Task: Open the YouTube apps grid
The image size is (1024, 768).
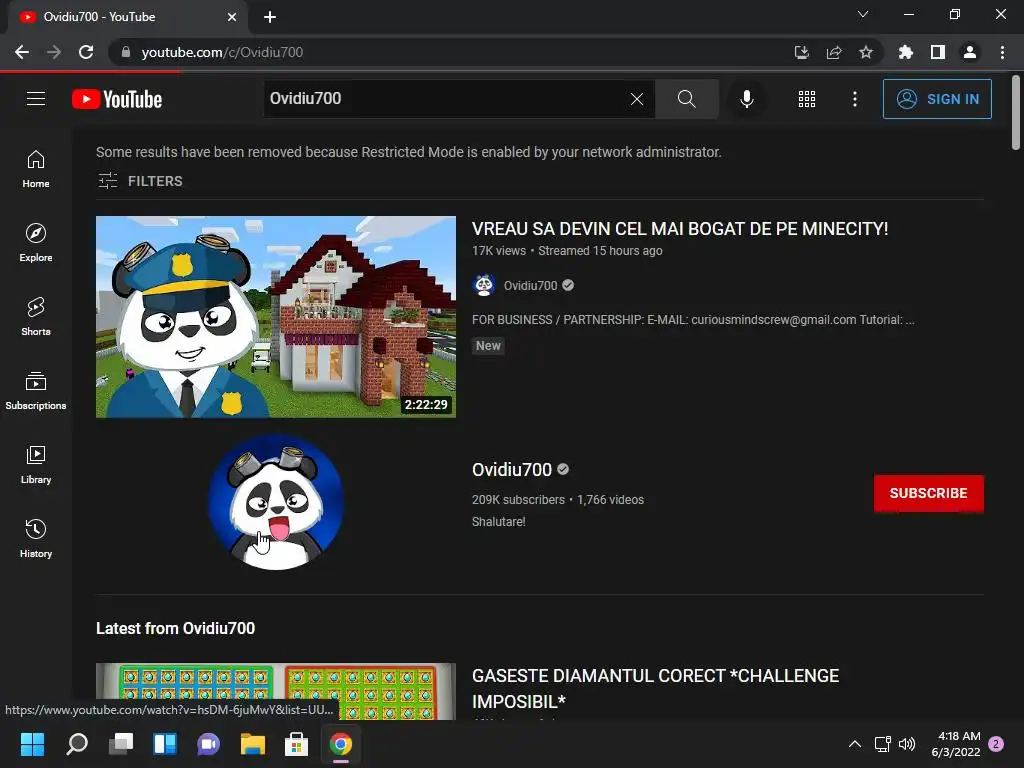Action: point(807,99)
